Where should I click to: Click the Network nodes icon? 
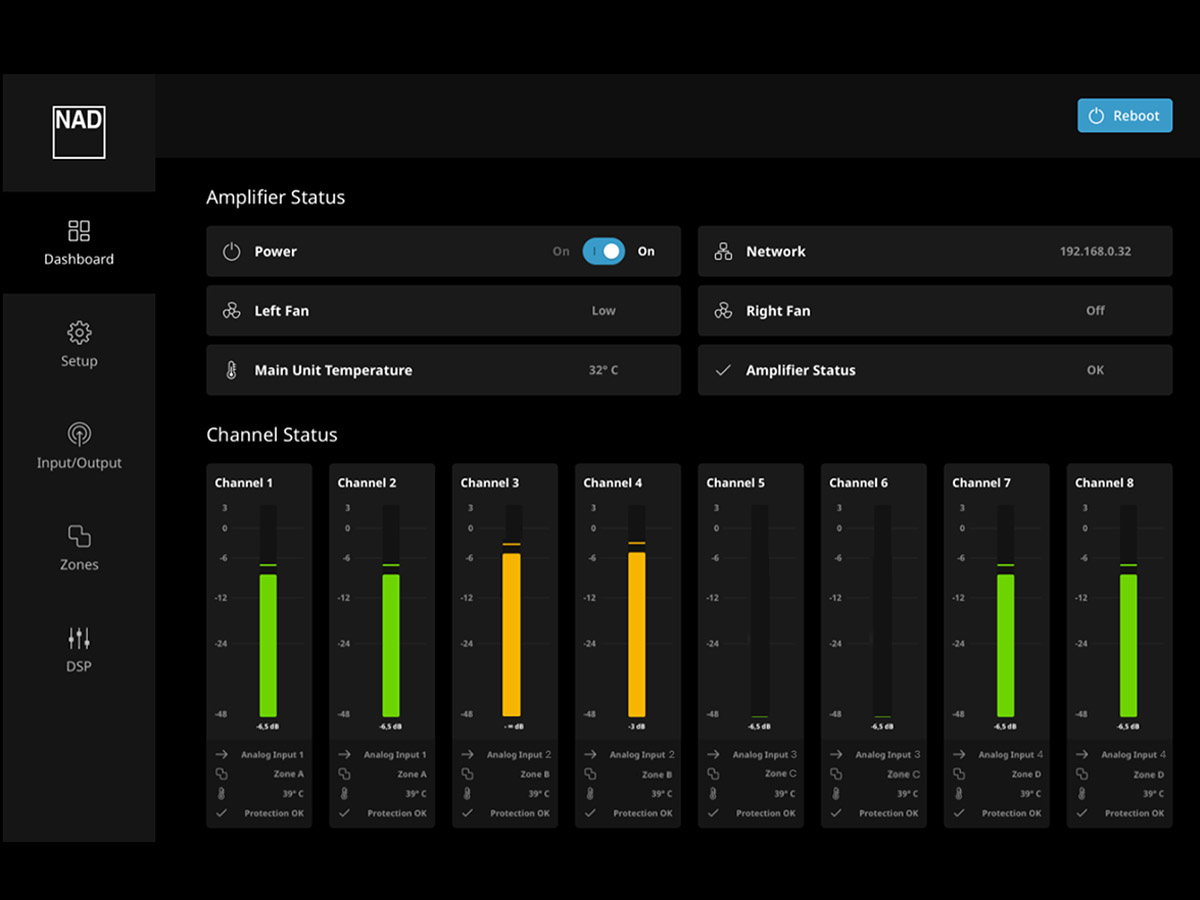(721, 251)
